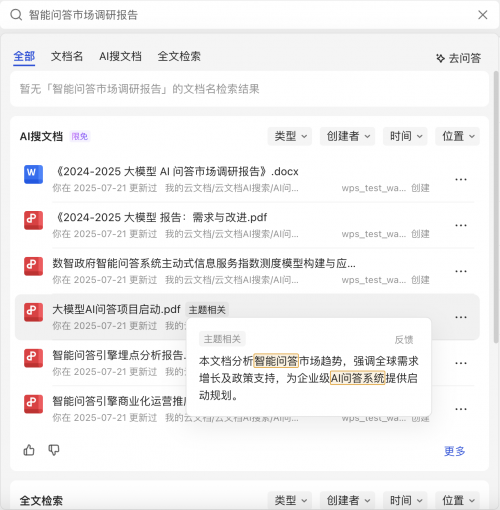Open more options for 大模型AI问答项目启动.pdf
Screen dimensions: 500x510
pyautogui.click(x=461, y=317)
